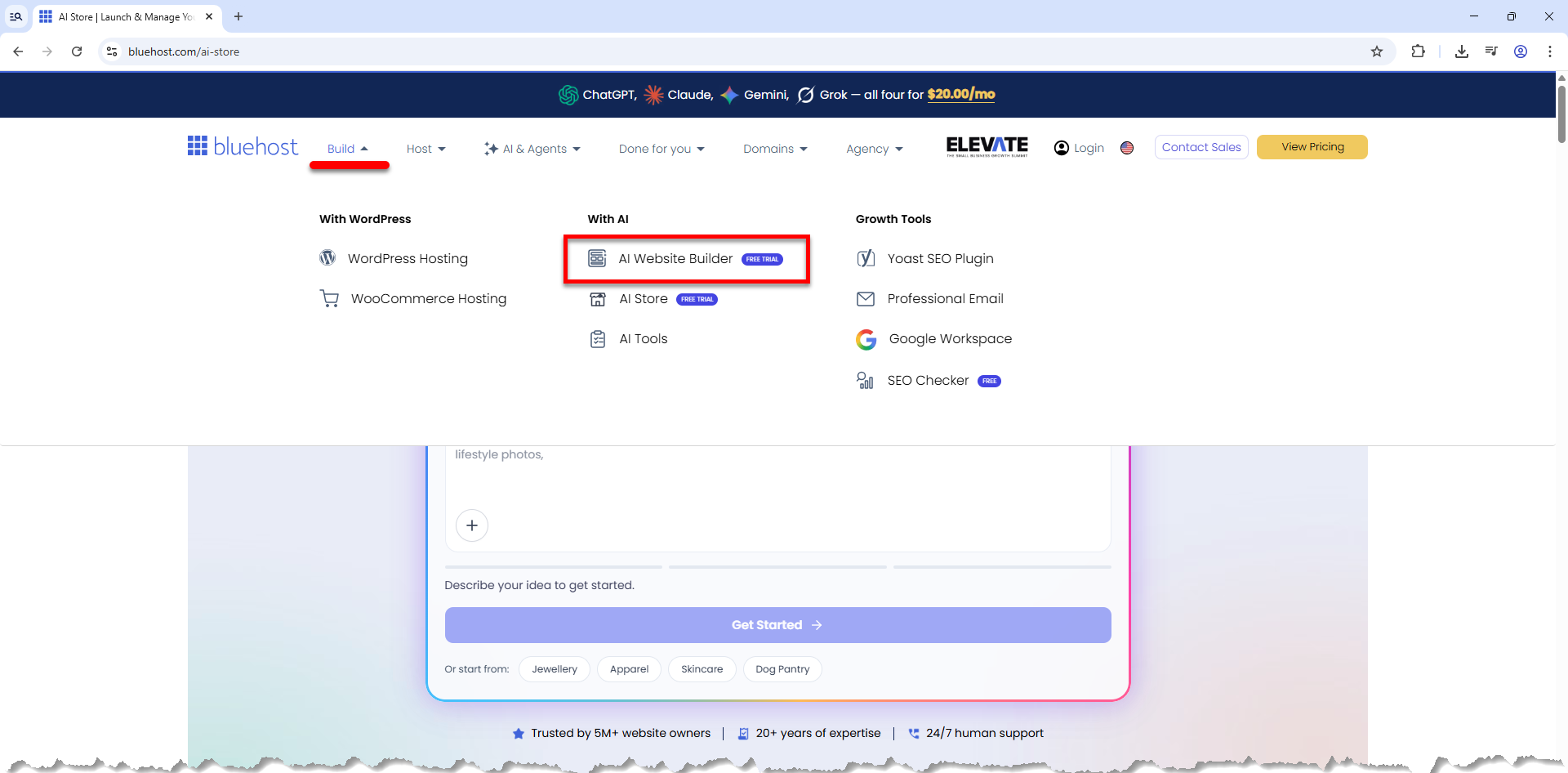
Task: Click the AI Tools clipboard icon
Action: pyautogui.click(x=598, y=338)
